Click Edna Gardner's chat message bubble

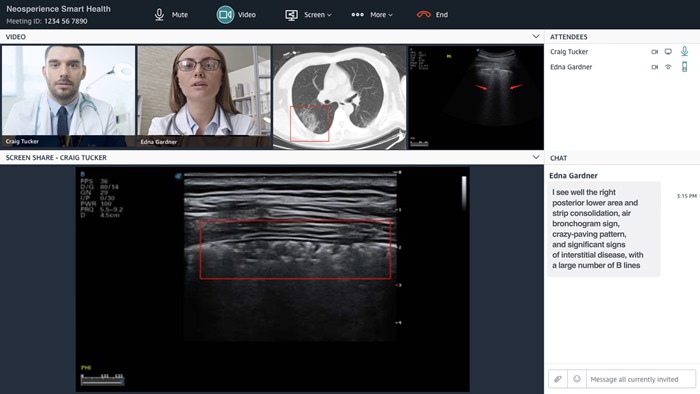pyautogui.click(x=604, y=229)
